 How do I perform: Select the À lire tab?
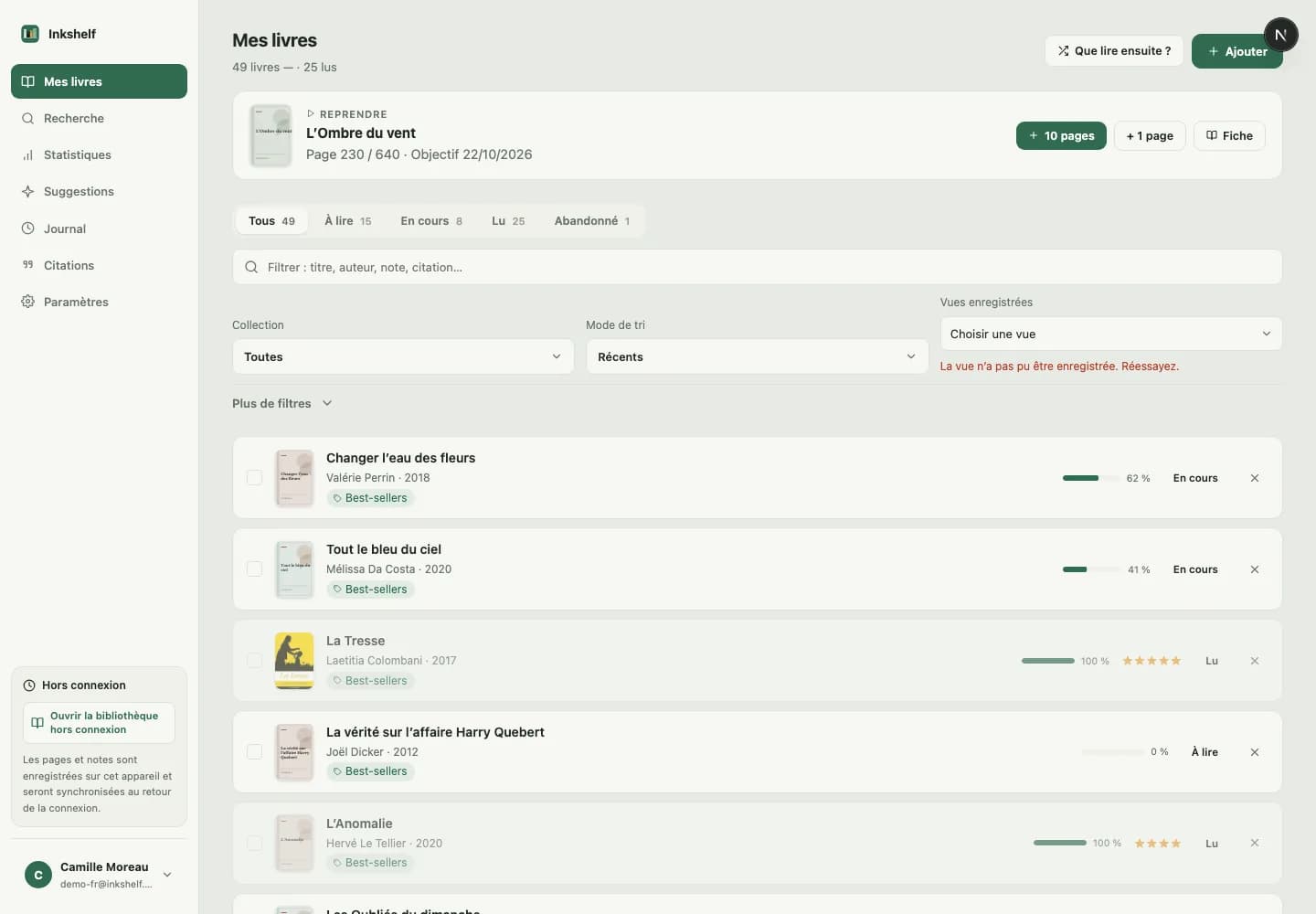pyautogui.click(x=348, y=221)
